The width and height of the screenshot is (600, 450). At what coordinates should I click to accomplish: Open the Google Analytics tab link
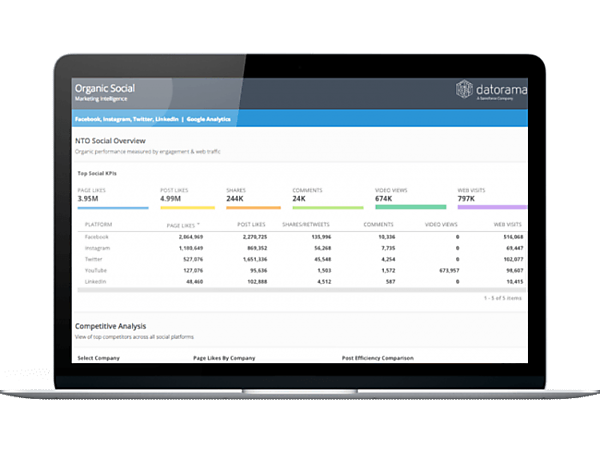[x=209, y=119]
